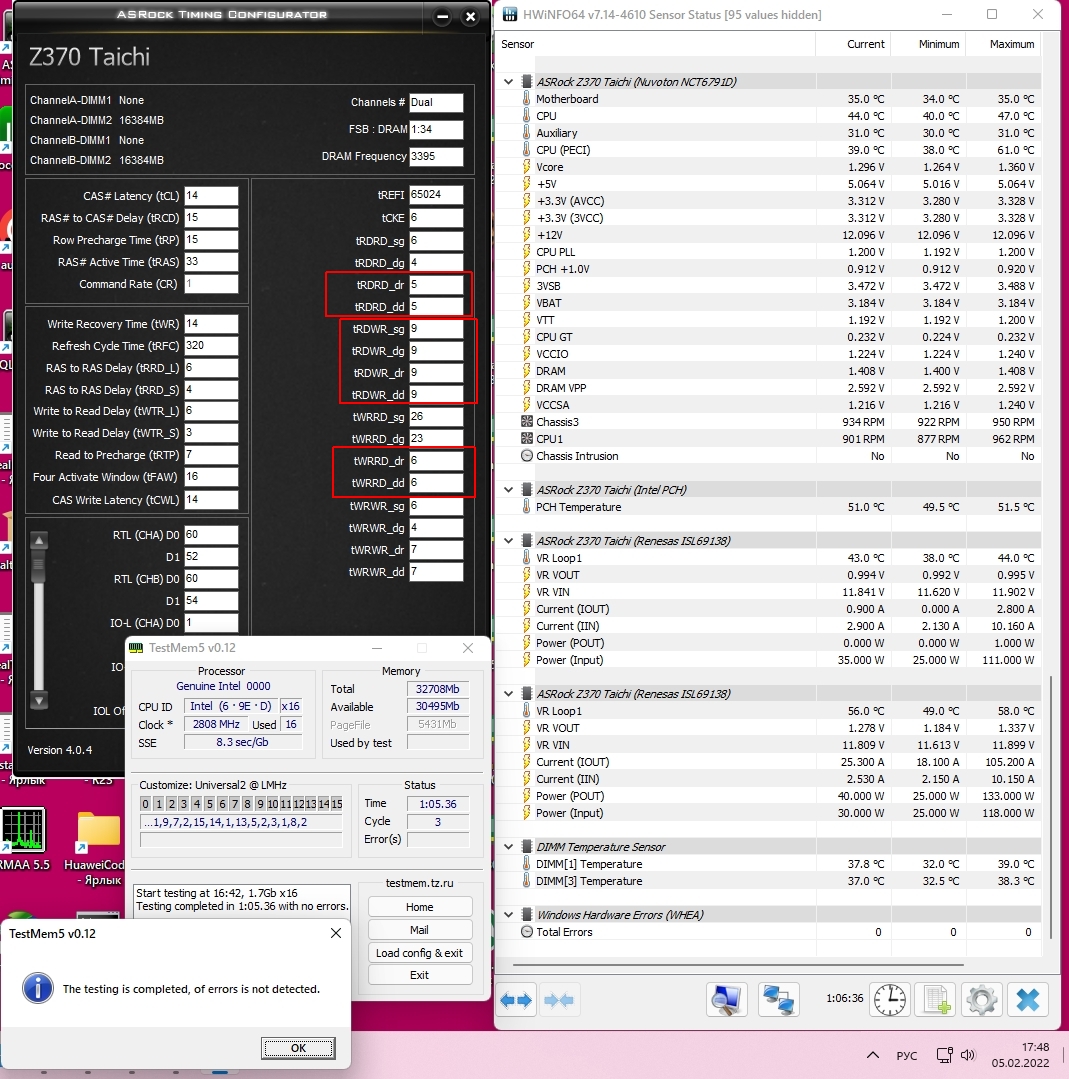Click the thermometer icon beside PCH Temperature

pos(527,506)
